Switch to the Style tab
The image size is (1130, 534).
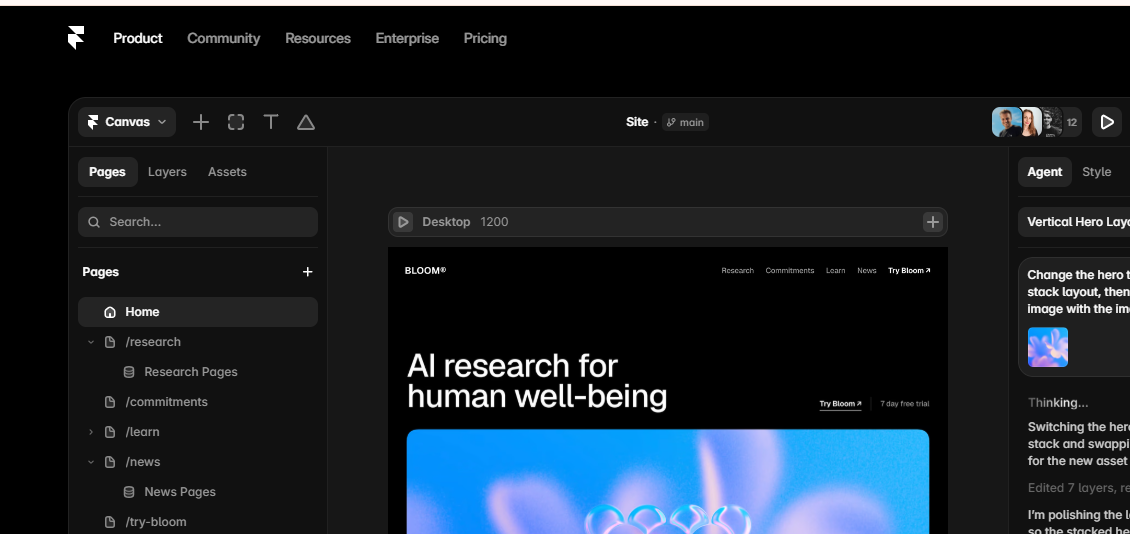[x=1096, y=172]
